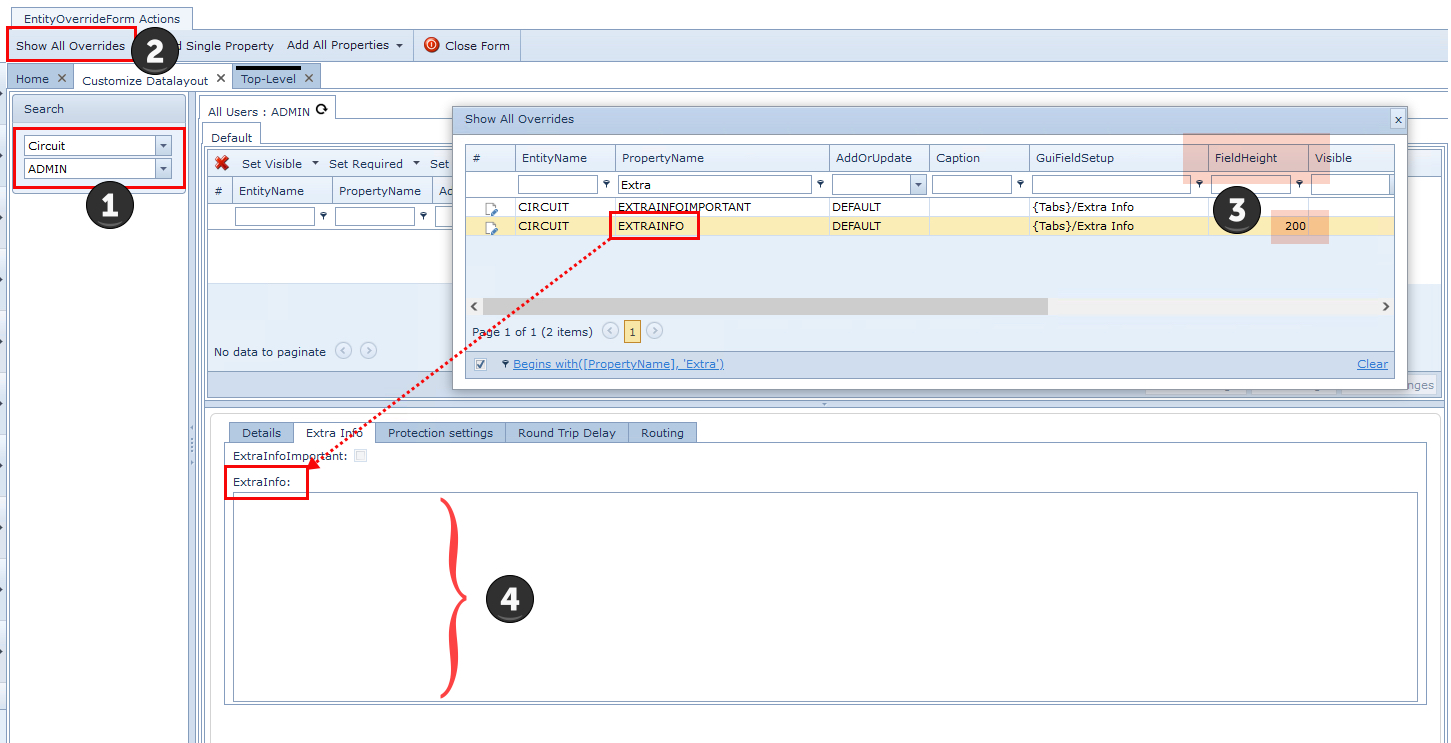This screenshot has height=743, width=1451.
Task: Toggle the ExtraInfoImportant checkbox
Action: click(x=361, y=456)
